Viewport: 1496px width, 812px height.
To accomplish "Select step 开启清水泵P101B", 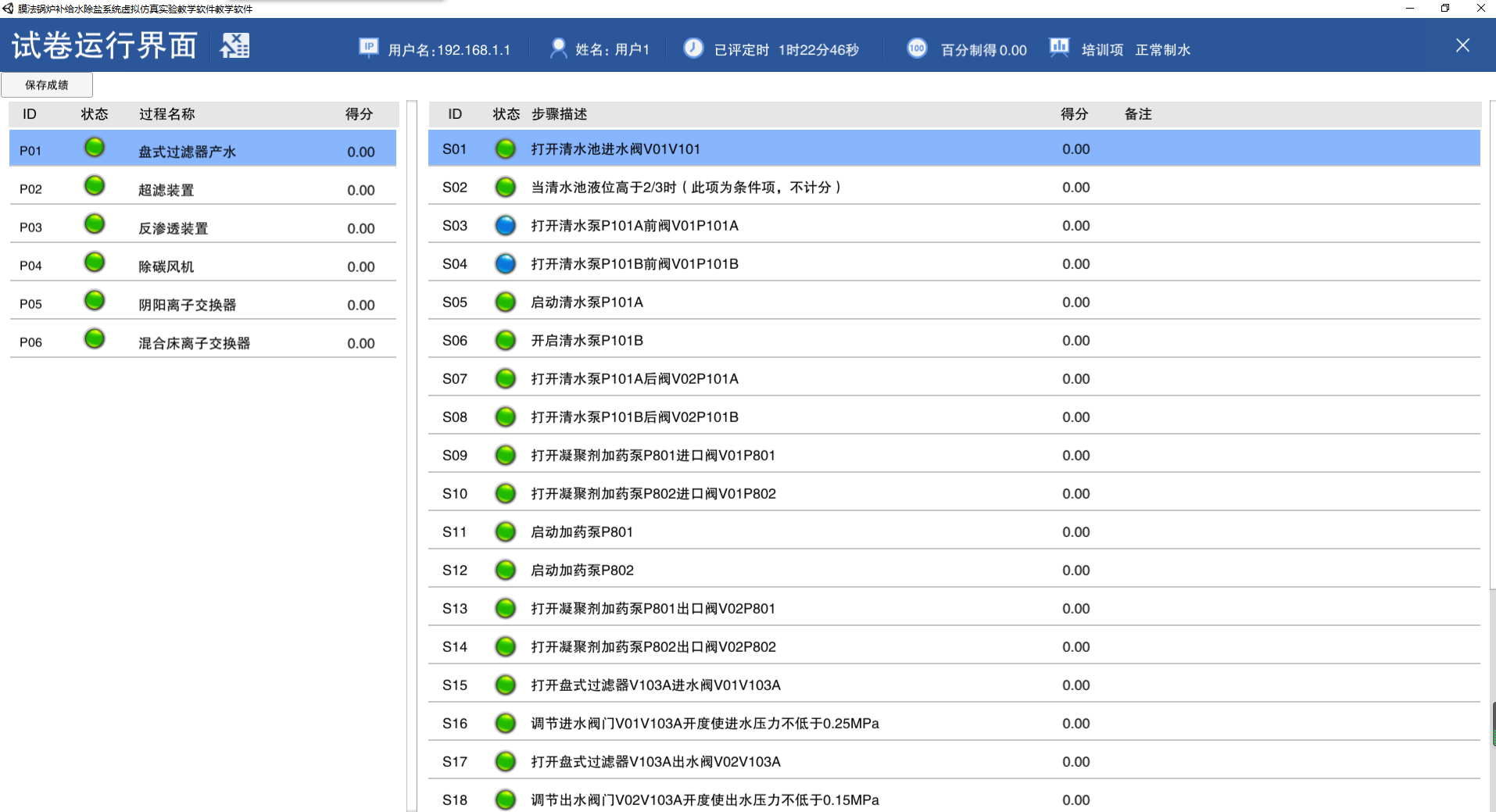I will tap(954, 340).
